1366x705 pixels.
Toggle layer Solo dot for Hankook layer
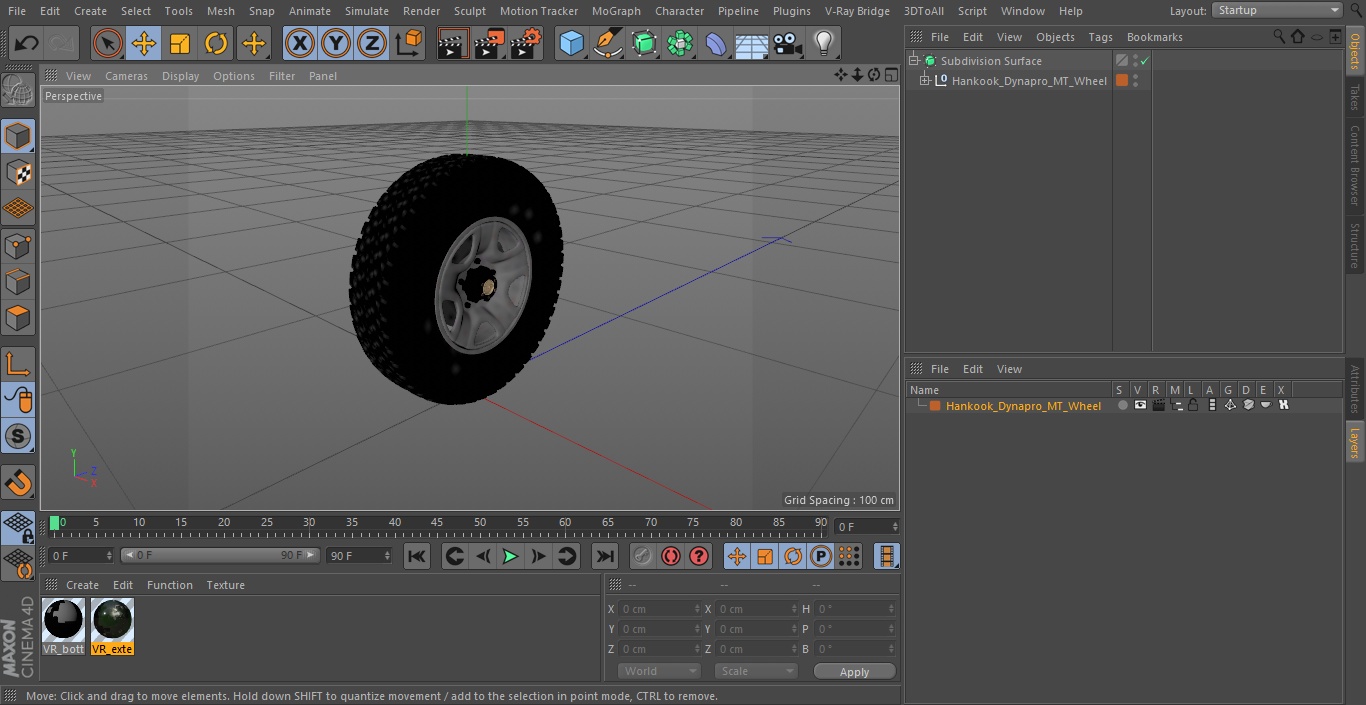[x=1122, y=406]
